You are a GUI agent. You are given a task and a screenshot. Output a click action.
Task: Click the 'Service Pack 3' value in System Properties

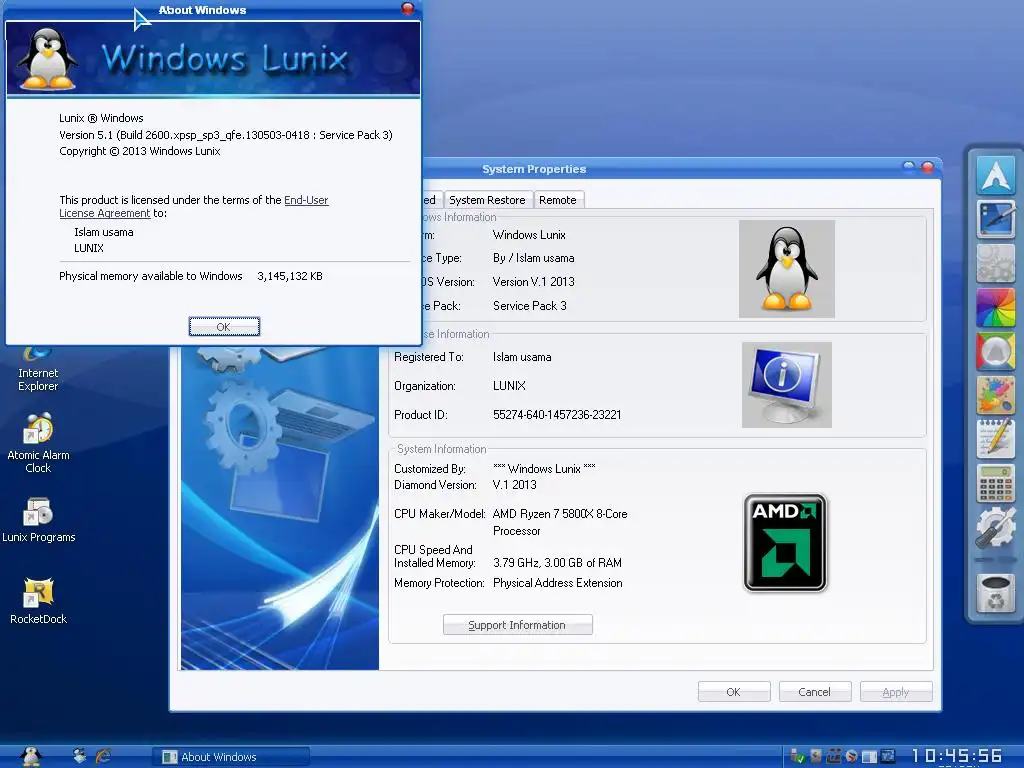click(x=530, y=306)
